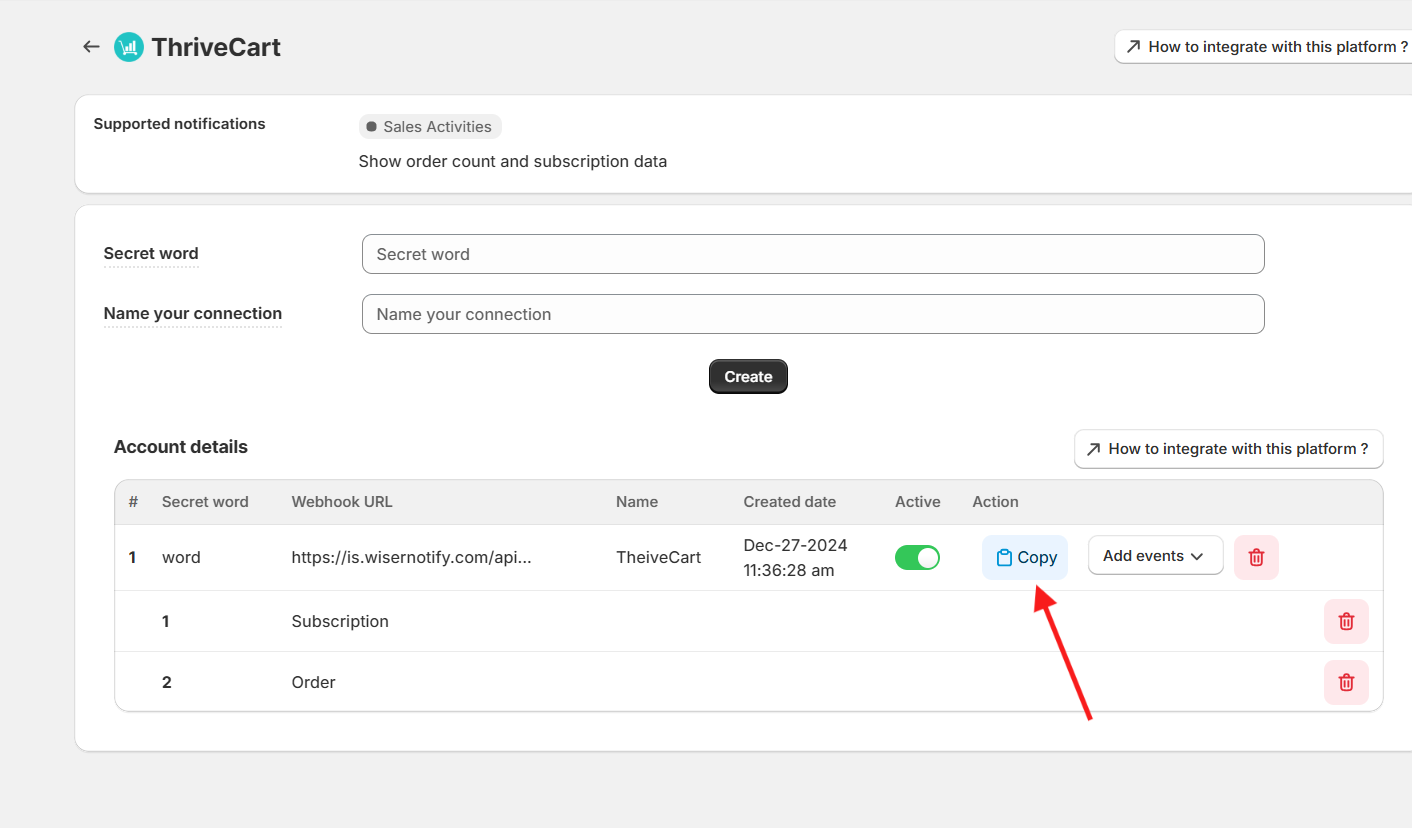Delete the TheiveCart connection row
Screen dimensions: 1412x828
pos(1256,557)
